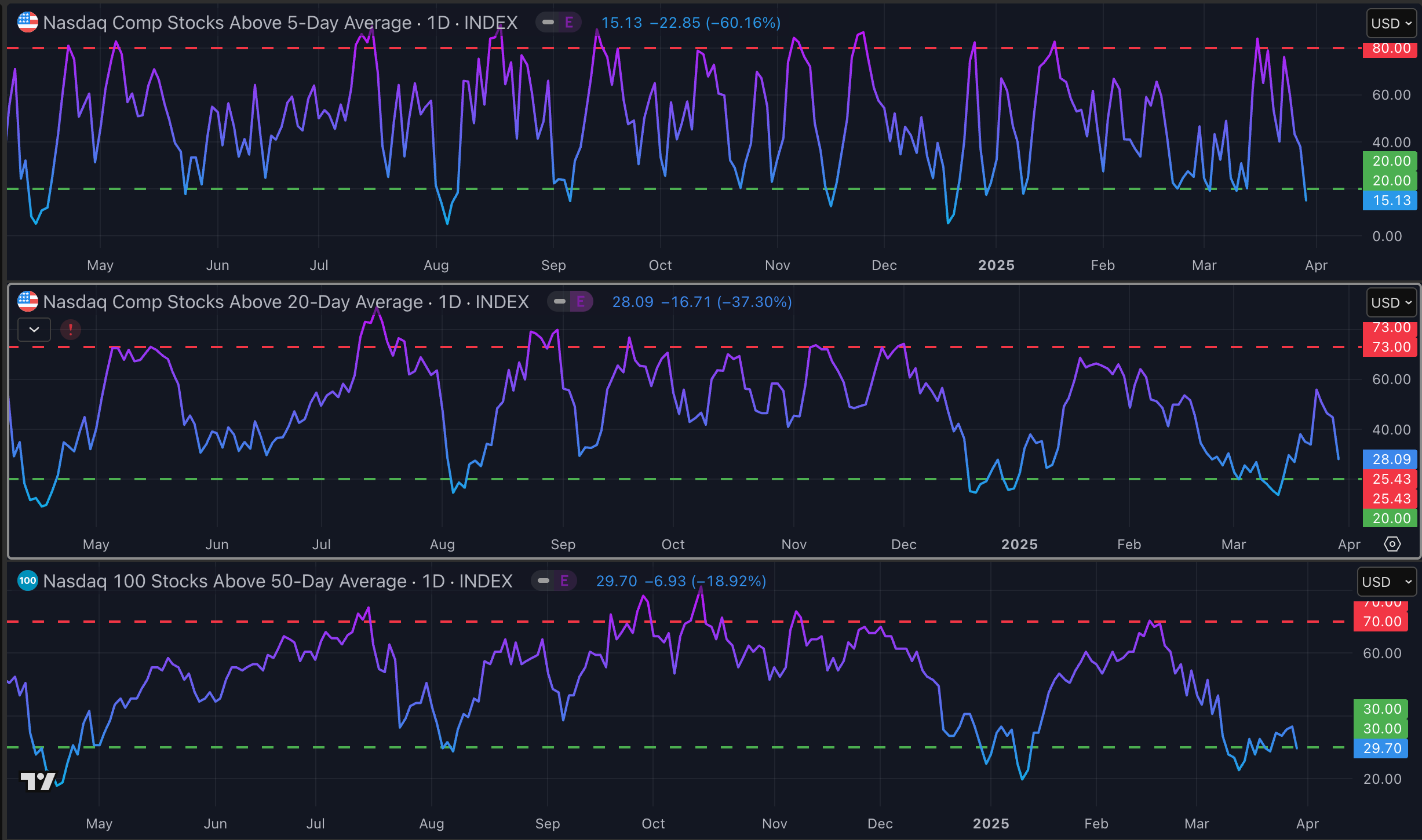Image resolution: width=1422 pixels, height=840 pixels.
Task: Toggle the market status pill on 5-Day chart
Action: (x=548, y=23)
